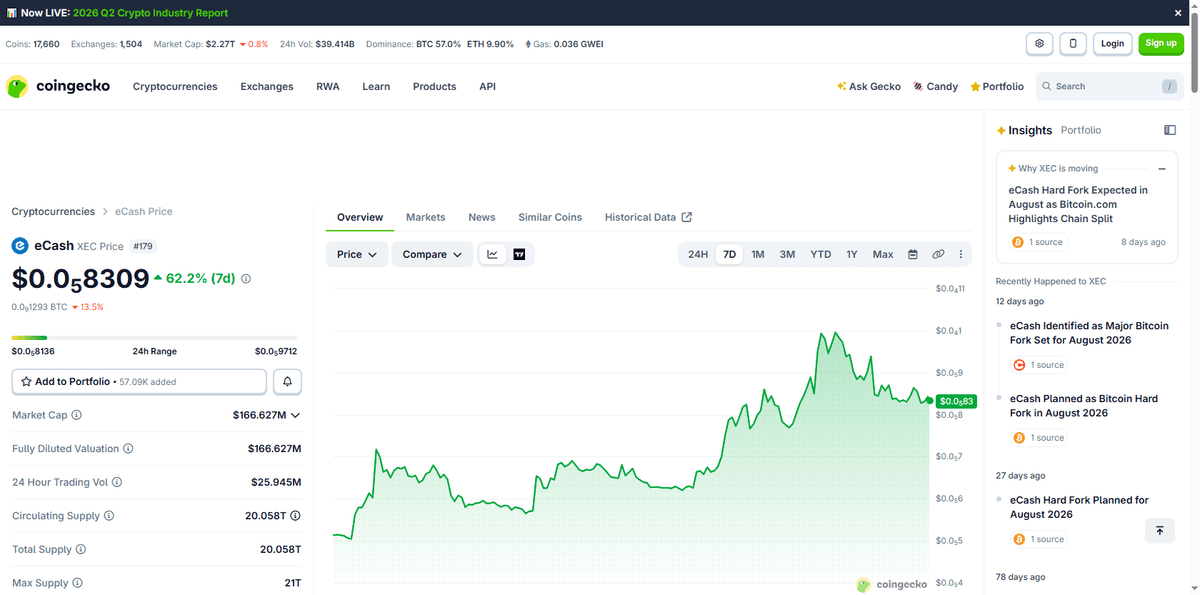1200x595 pixels.
Task: Open Portfolio with star icon in header
Action: [x=997, y=87]
